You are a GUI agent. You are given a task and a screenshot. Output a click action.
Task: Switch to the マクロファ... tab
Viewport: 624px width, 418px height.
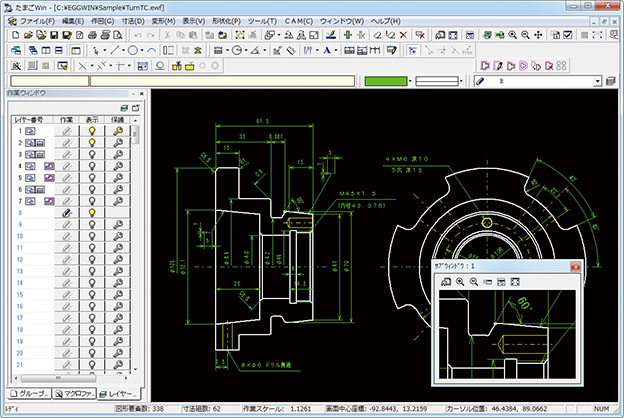click(x=73, y=393)
